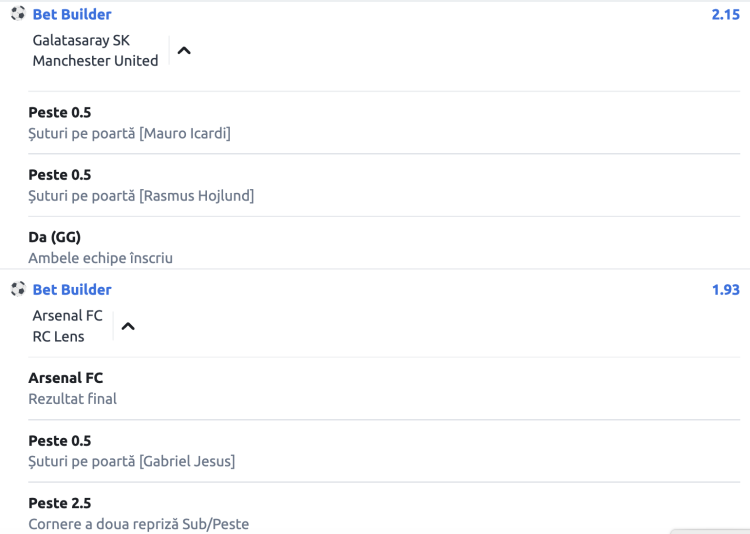750x534 pixels.
Task: Click the Peste 2.5 second-half corners selection
Action: coord(59,503)
